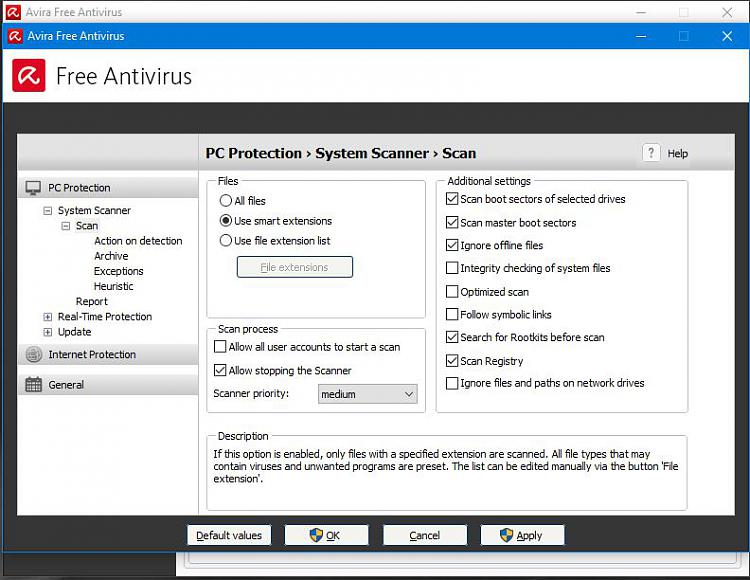The height and width of the screenshot is (580, 750).
Task: Select Use file extension list option
Action: click(x=225, y=241)
